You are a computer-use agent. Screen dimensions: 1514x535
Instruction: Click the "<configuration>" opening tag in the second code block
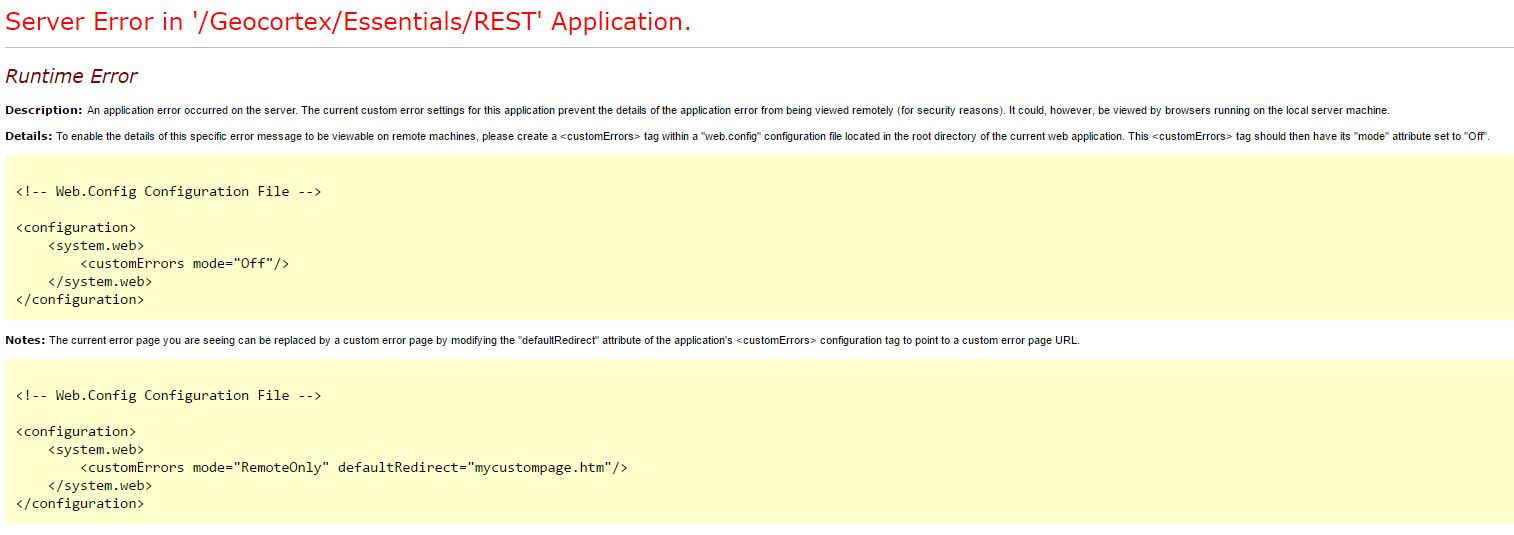(x=76, y=431)
